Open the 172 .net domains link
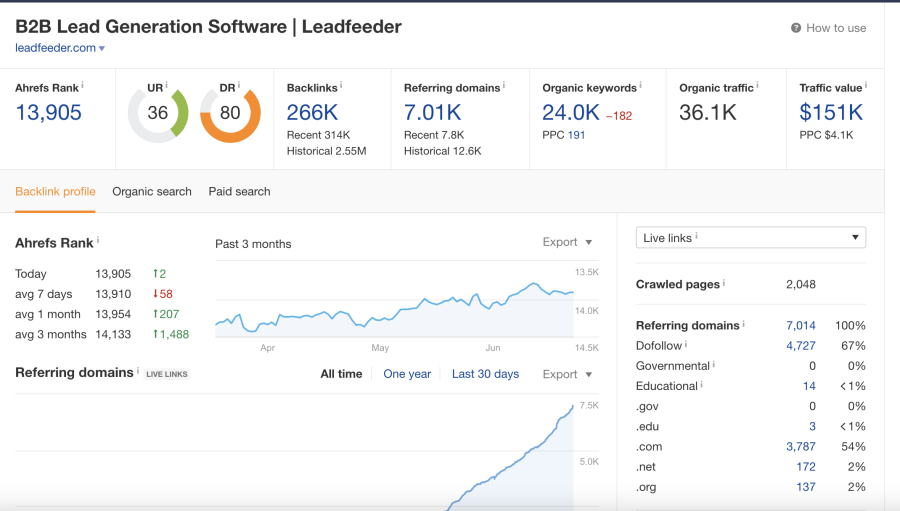 [806, 467]
